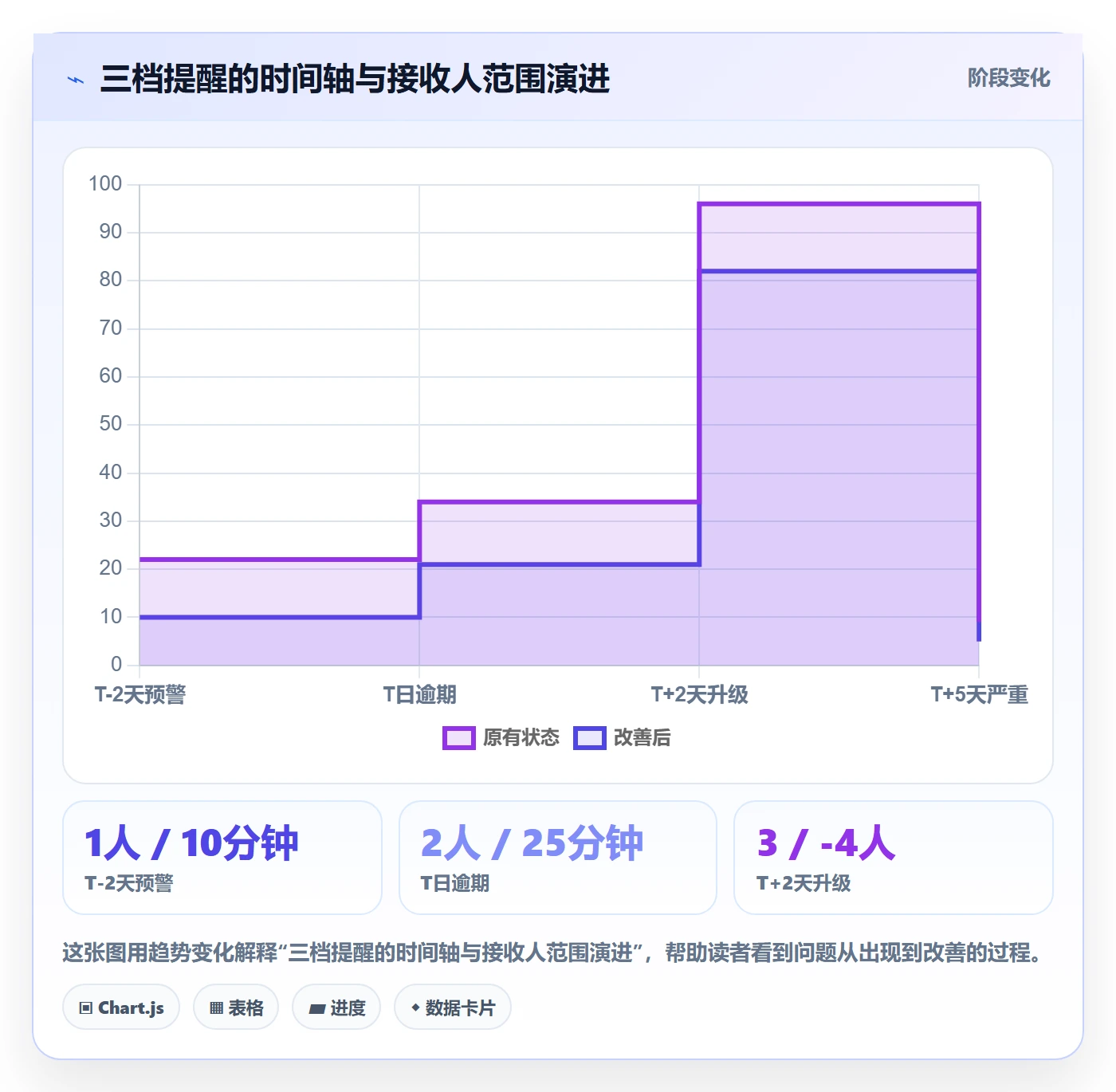The image size is (1116, 1092).
Task: Click the 50 value on the y-axis
Action: (111, 424)
